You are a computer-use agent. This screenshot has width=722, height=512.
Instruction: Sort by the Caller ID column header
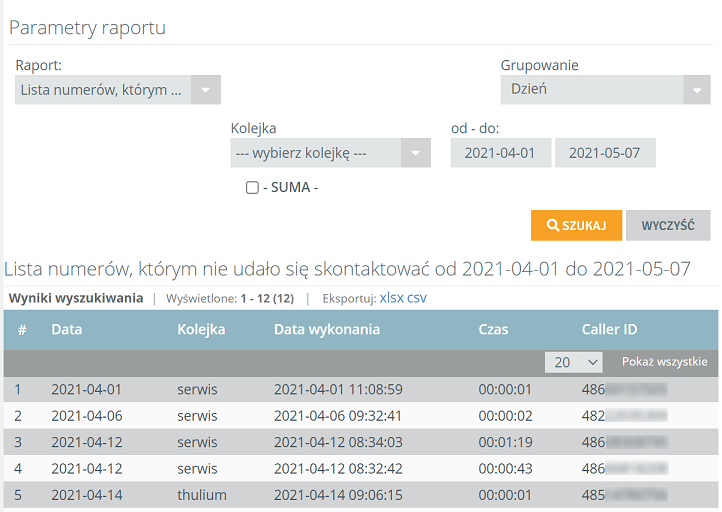pyautogui.click(x=609, y=330)
